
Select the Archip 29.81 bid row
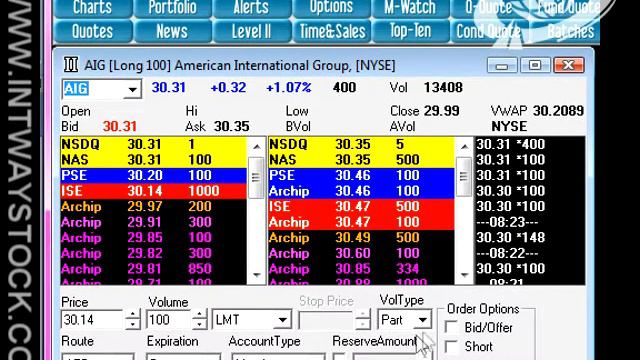point(153,269)
